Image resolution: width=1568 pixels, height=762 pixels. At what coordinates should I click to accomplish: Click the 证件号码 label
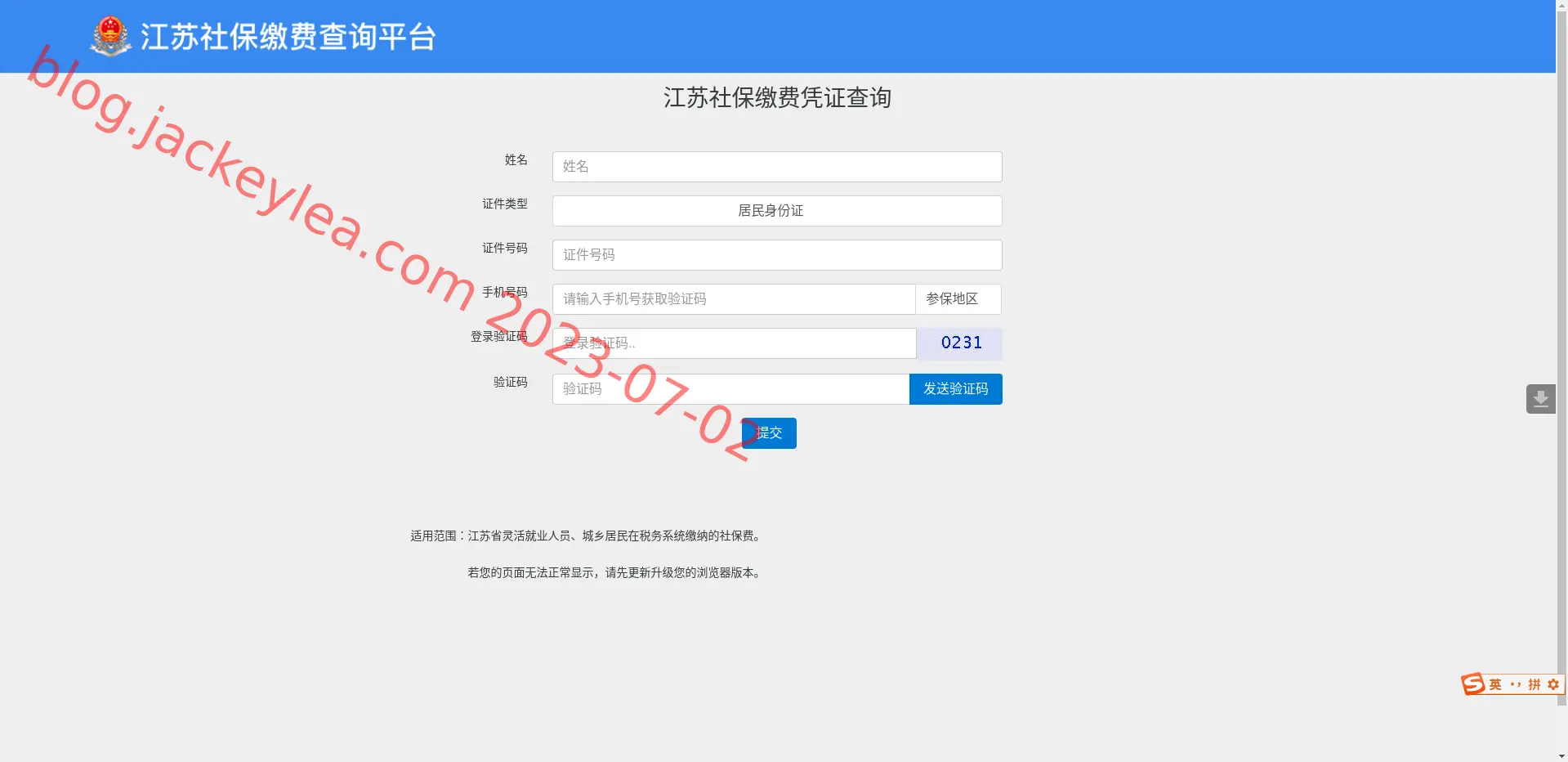[505, 248]
